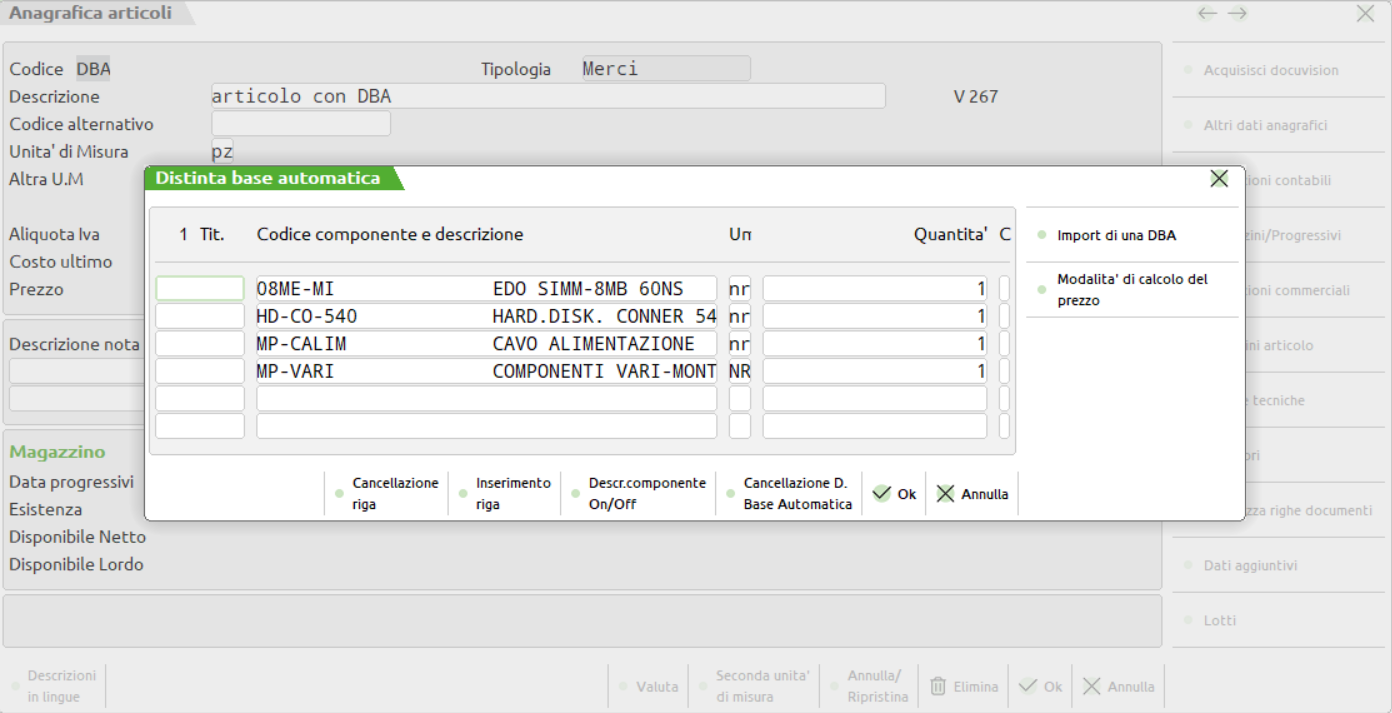Close the Distinta base automatica dialog
This screenshot has width=1392, height=713.
[1218, 179]
